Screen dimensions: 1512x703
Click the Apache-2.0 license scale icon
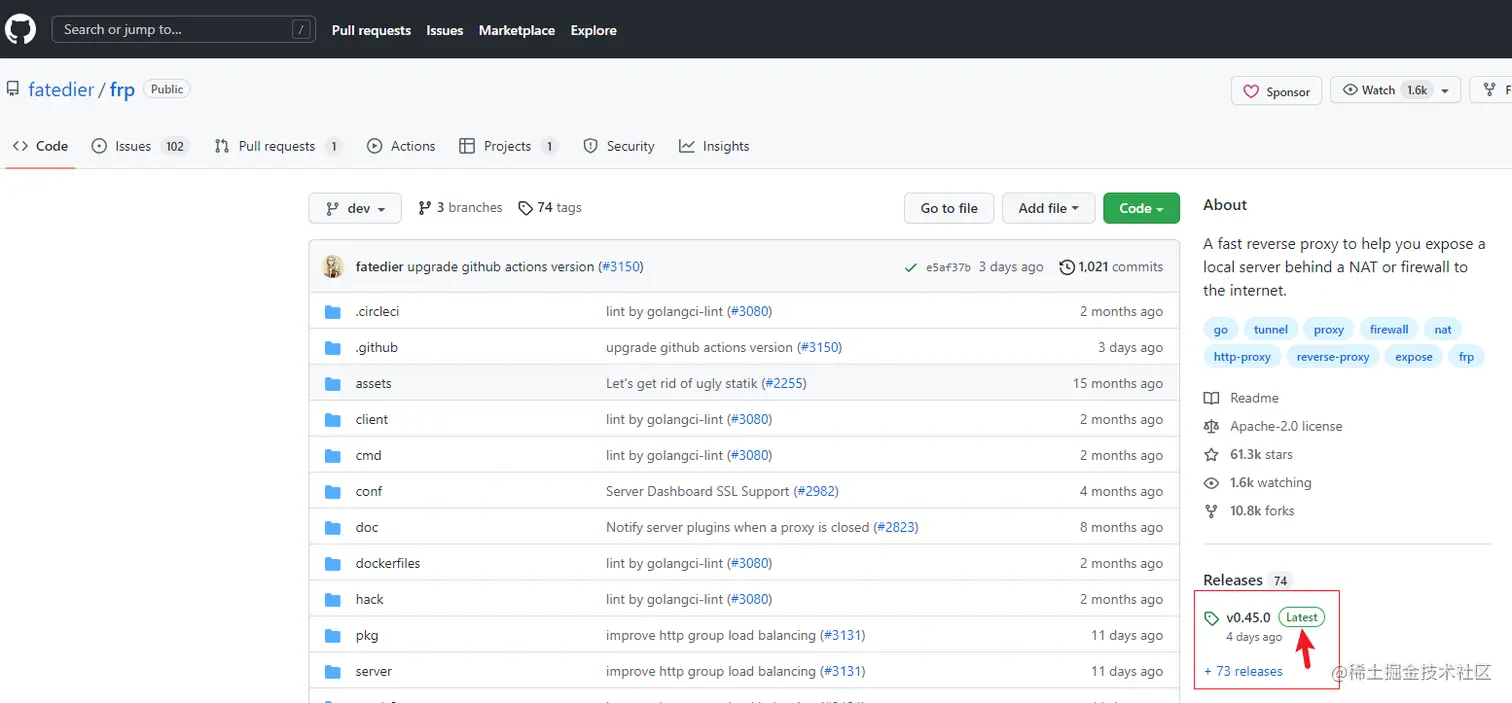(1212, 426)
